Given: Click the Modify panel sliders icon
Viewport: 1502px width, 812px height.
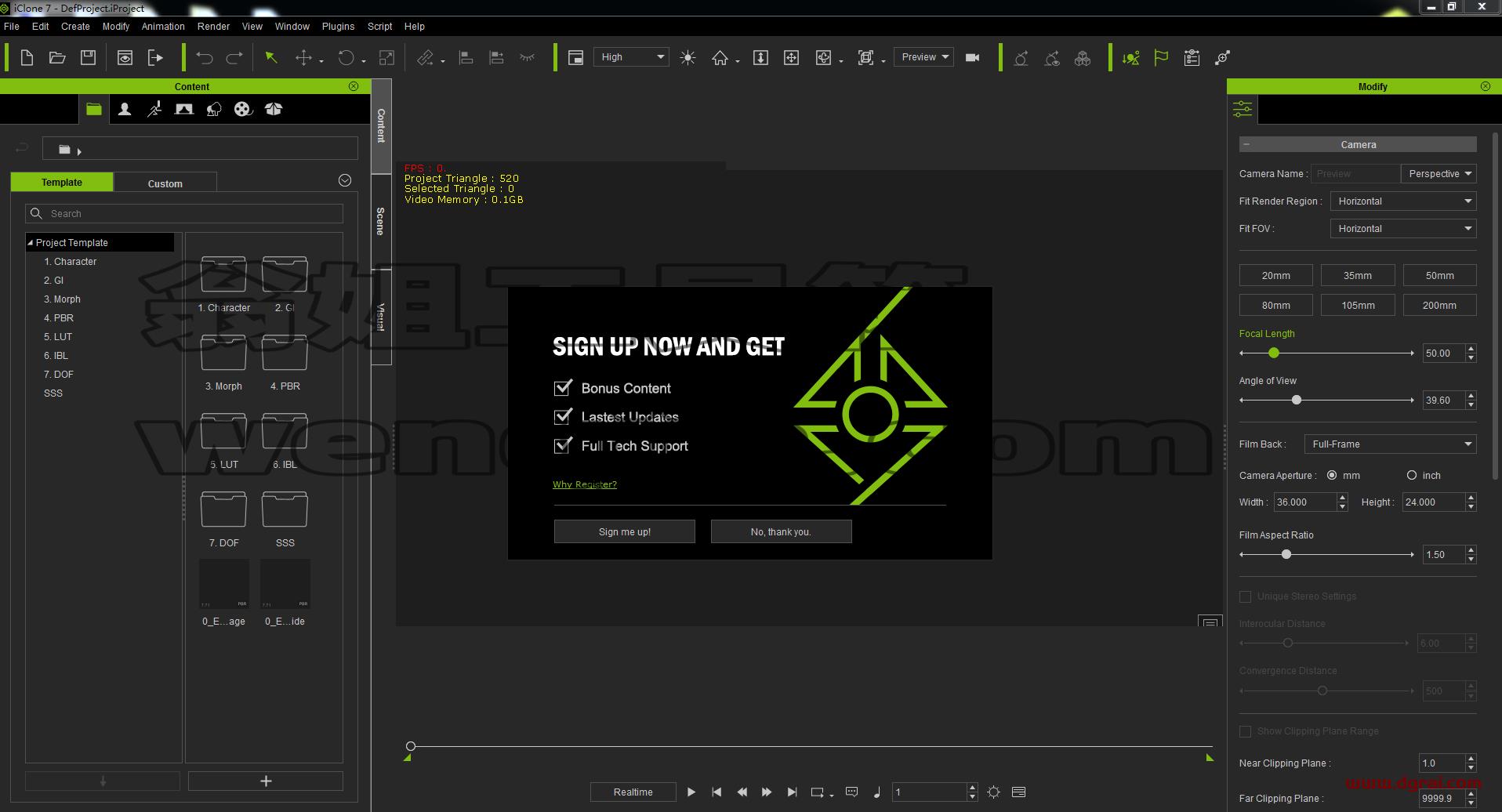Looking at the screenshot, I should tap(1243, 109).
